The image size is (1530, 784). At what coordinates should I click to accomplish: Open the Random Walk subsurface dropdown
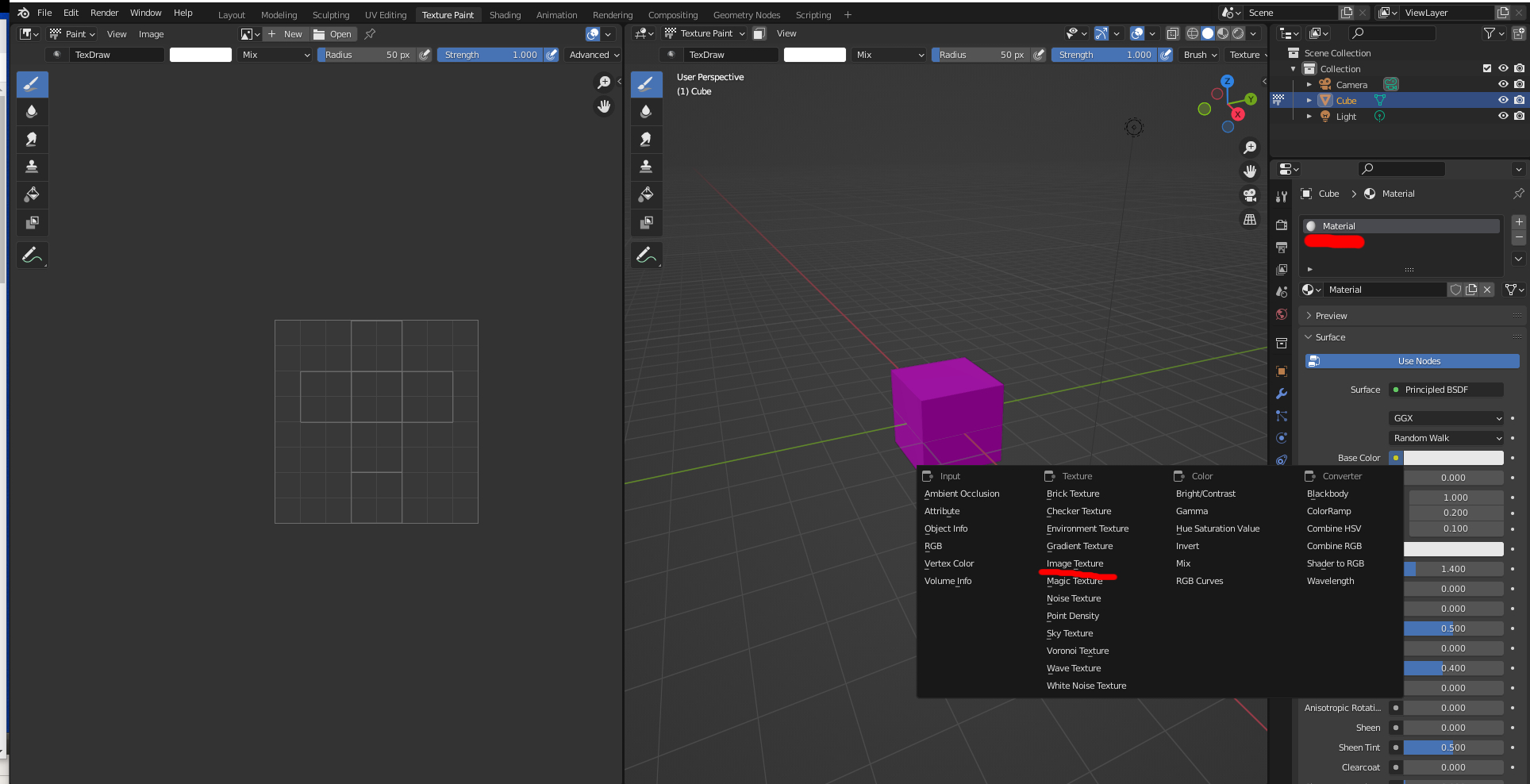coord(1446,438)
